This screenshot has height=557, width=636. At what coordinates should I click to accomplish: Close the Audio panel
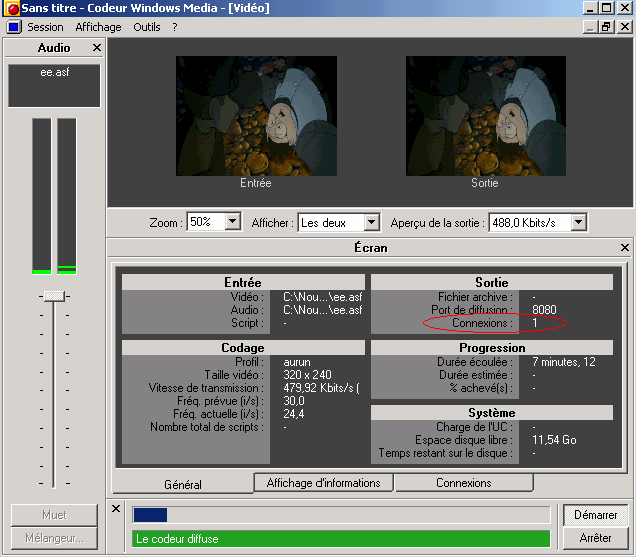click(x=97, y=48)
